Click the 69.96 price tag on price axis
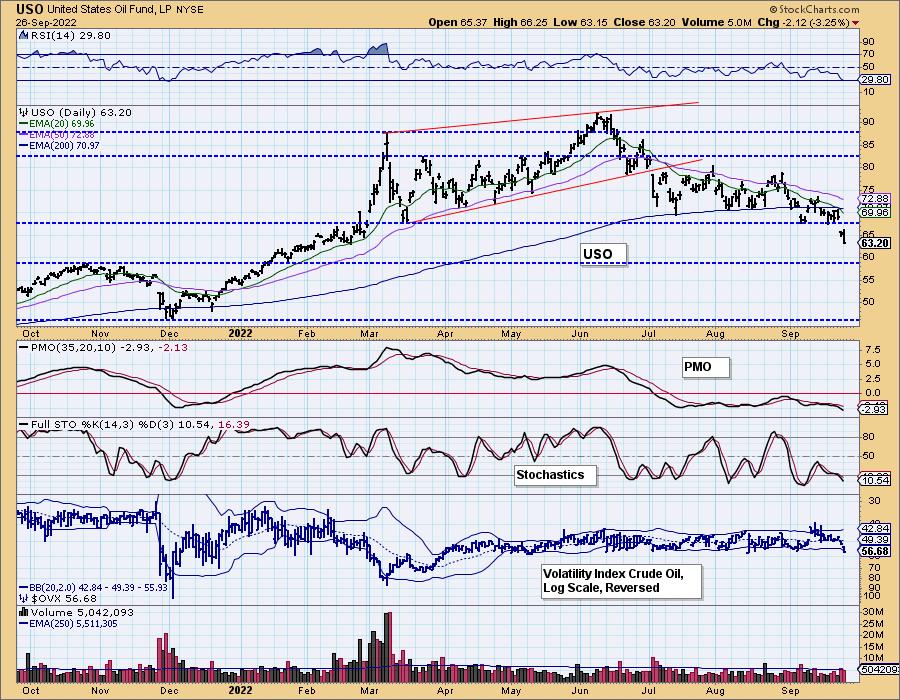The width and height of the screenshot is (900, 700). [876, 212]
